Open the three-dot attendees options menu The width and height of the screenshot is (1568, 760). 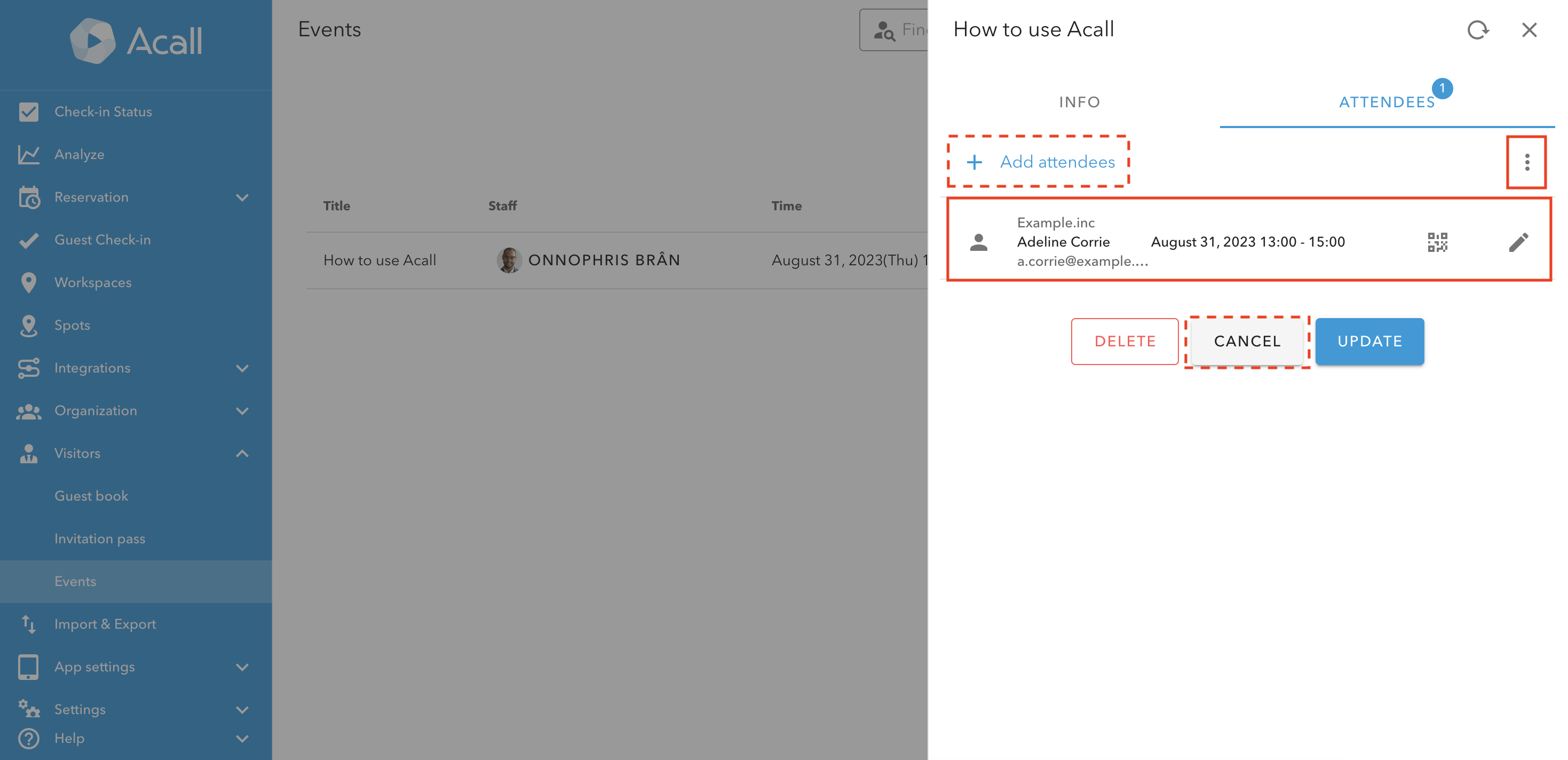click(x=1526, y=162)
